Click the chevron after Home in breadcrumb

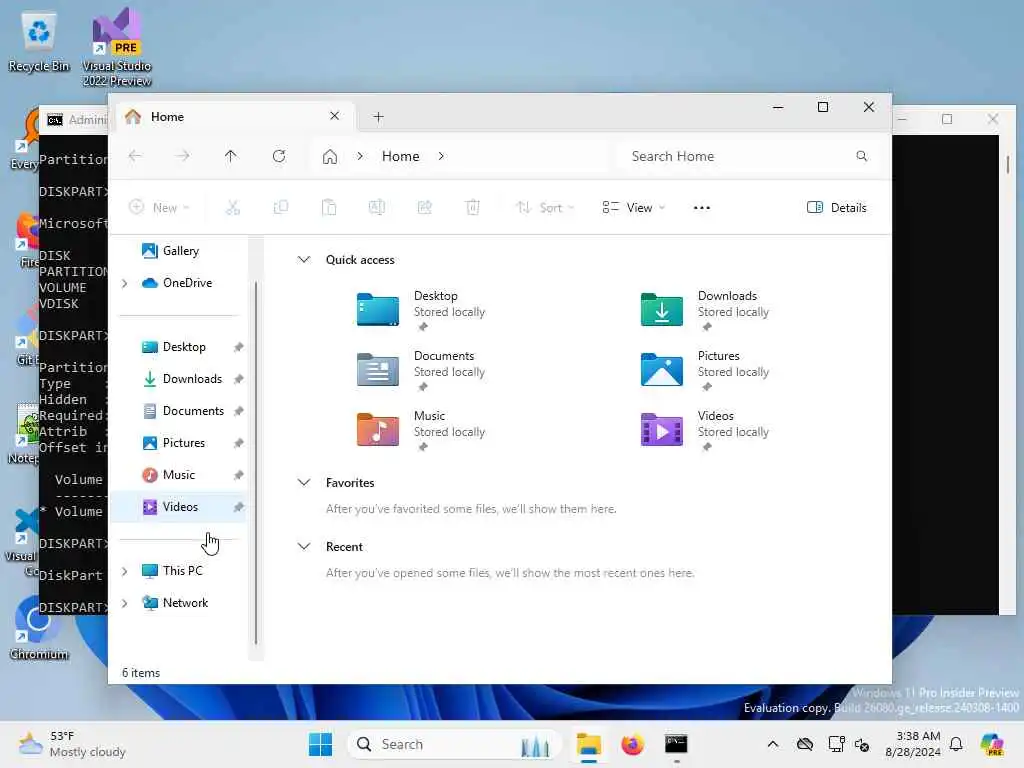point(441,156)
